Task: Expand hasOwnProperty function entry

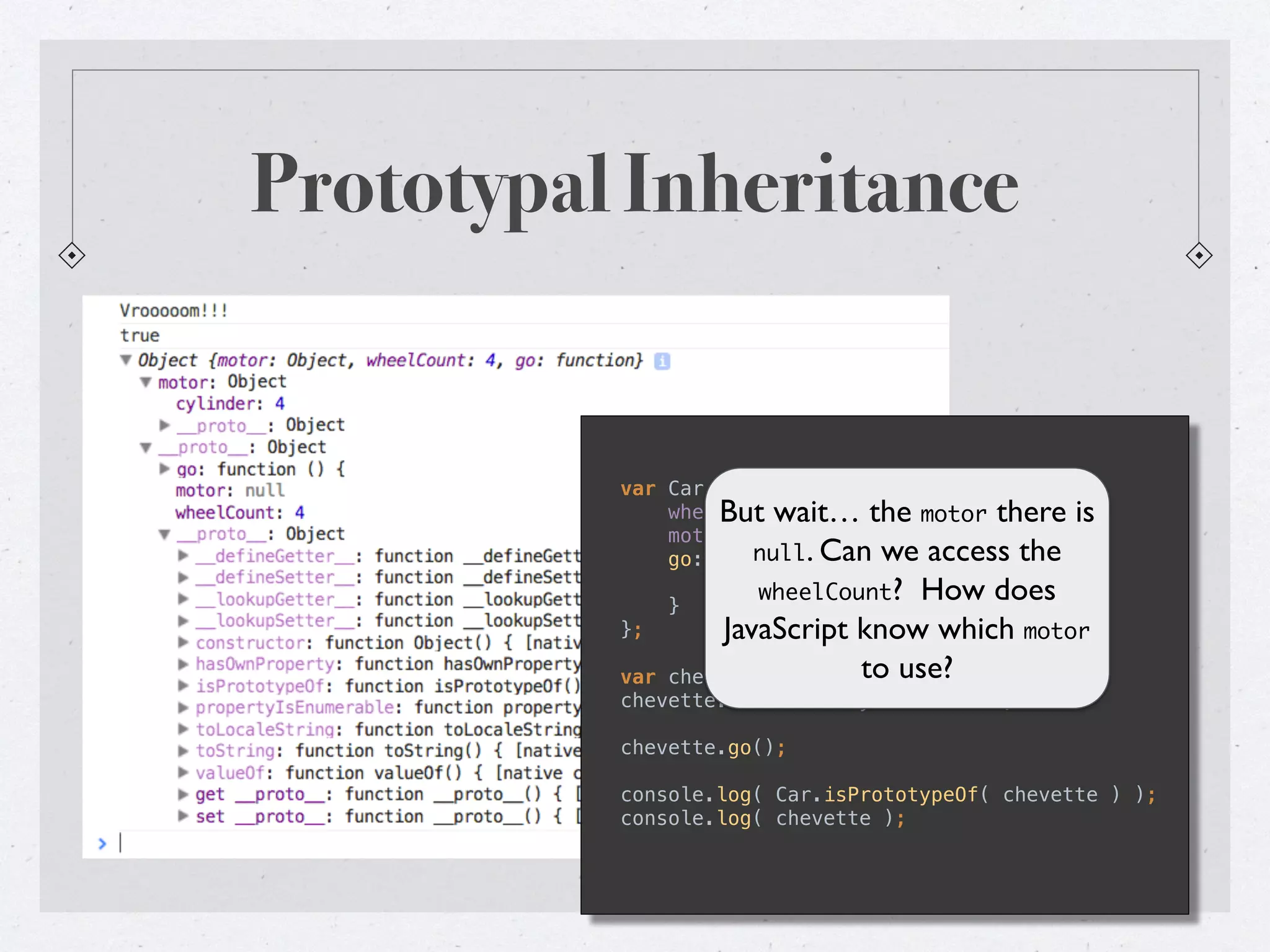Action: click(x=183, y=664)
